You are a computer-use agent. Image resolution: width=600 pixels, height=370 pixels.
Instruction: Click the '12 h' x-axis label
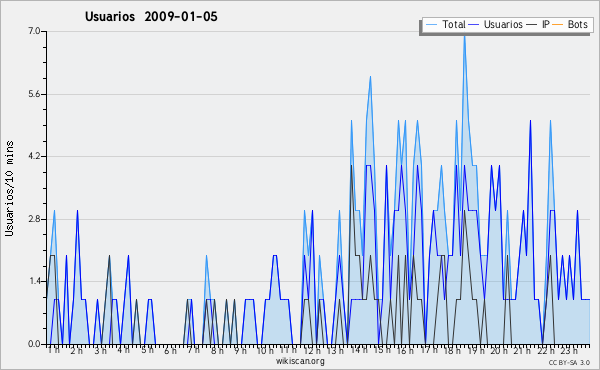pos(312,351)
